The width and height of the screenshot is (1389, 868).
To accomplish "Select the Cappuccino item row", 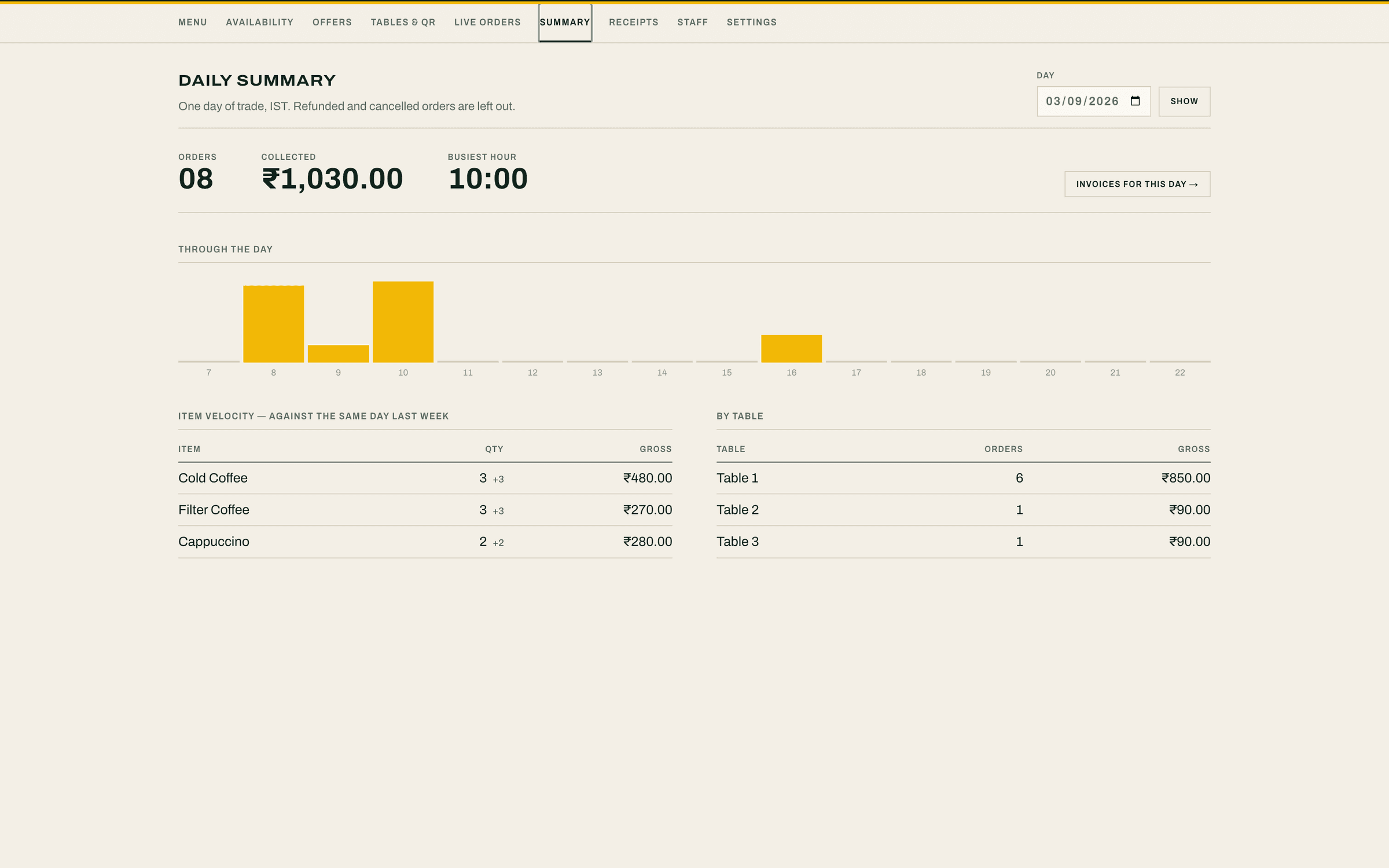I will click(425, 542).
